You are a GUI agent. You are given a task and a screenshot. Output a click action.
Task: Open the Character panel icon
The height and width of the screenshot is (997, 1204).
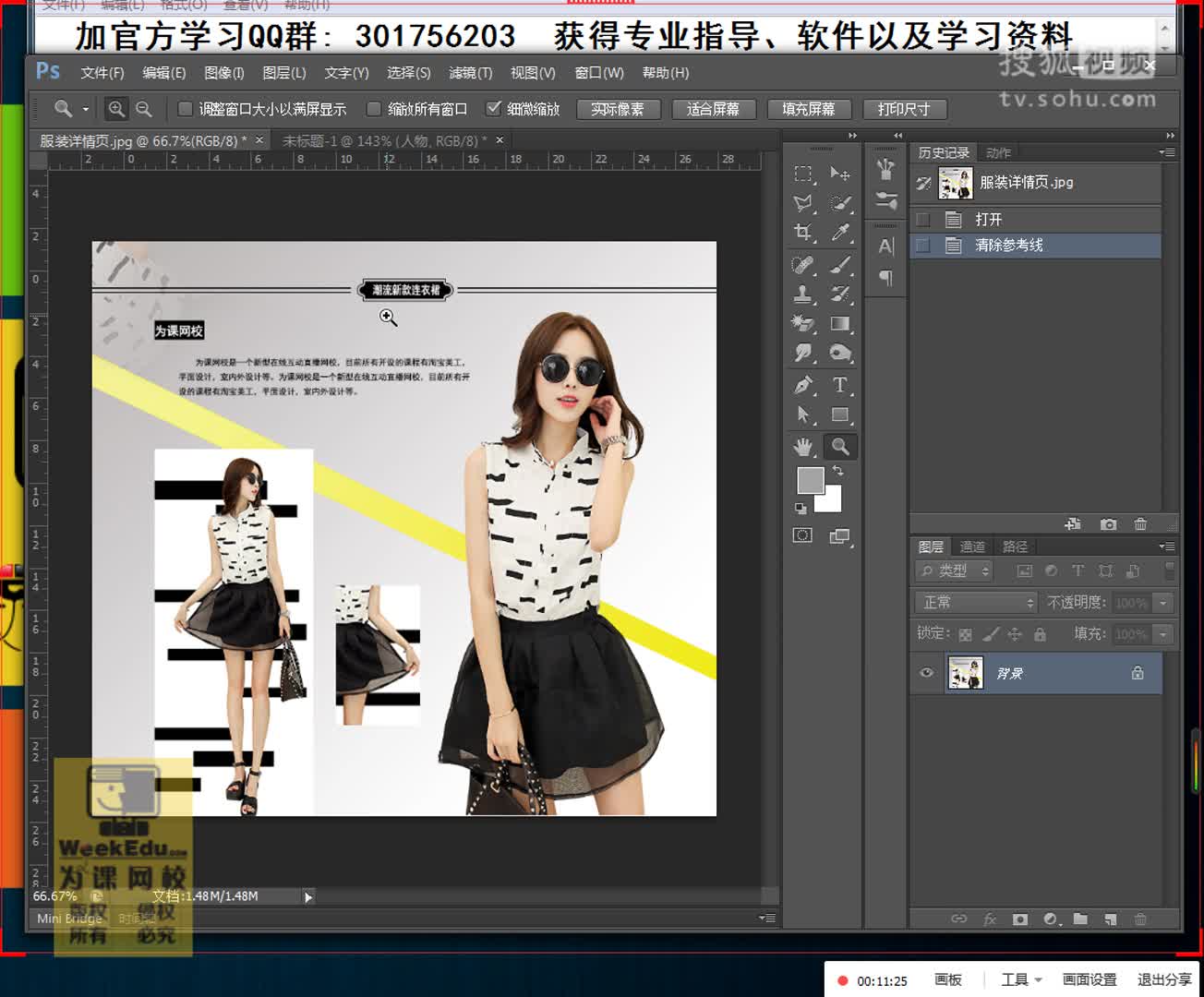point(886,246)
